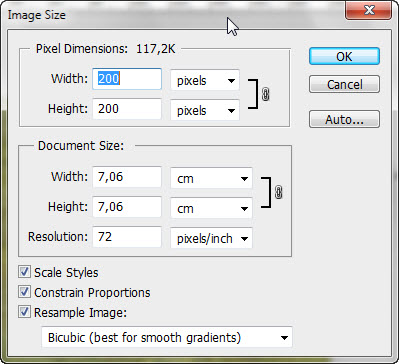Screen dimensions: 399x364
Task: Open the Document Width cm dropdown
Action: pos(211,178)
